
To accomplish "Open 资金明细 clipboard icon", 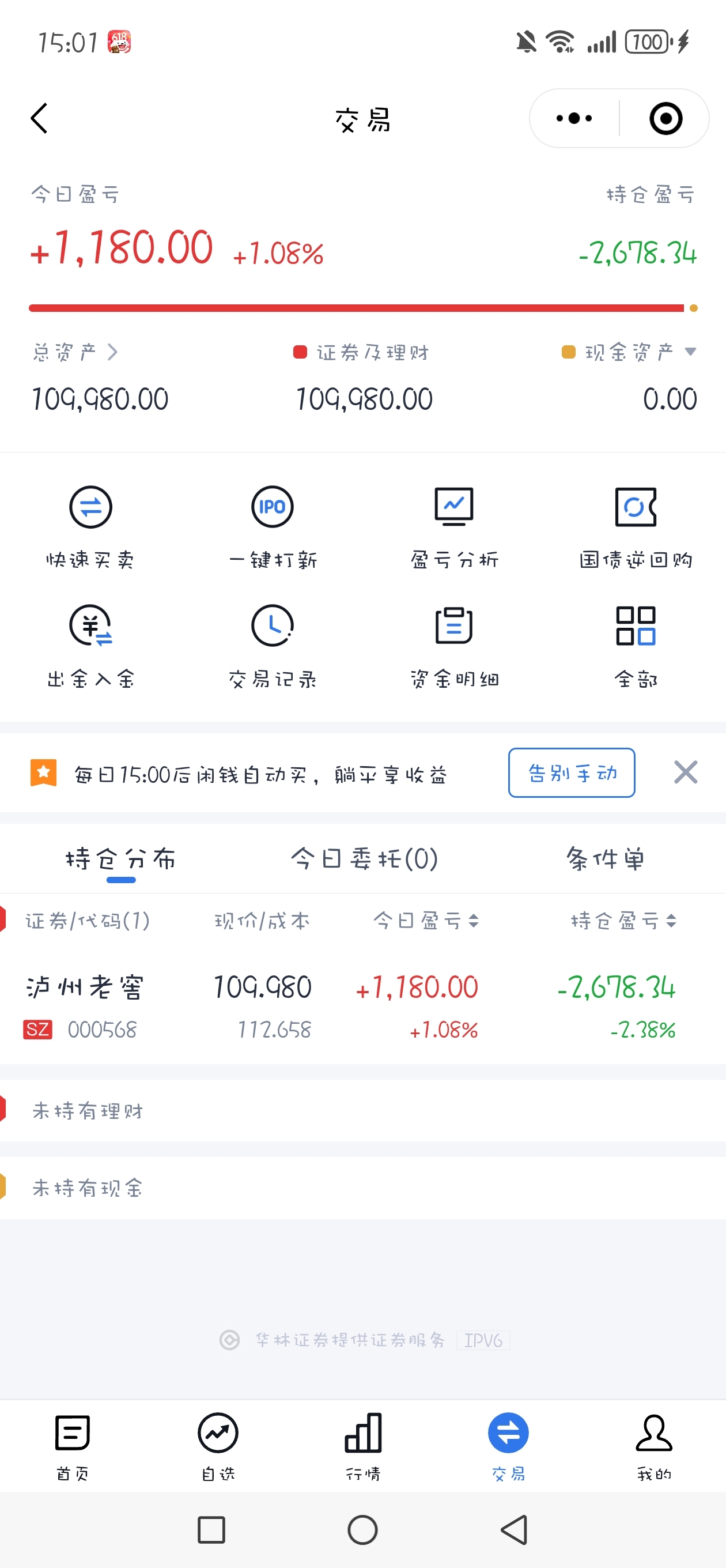I will pos(454,625).
